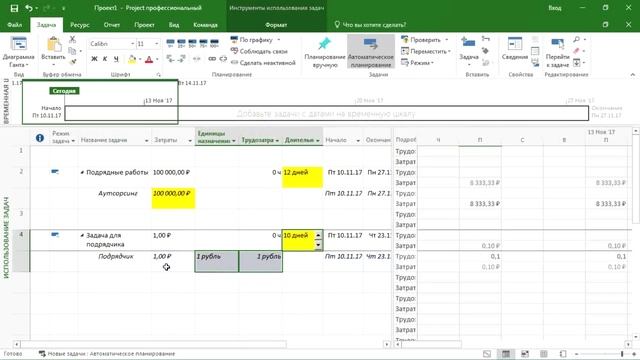Click Mark on Track (По графику)
This screenshot has width=640, height=360.
[x=252, y=40]
